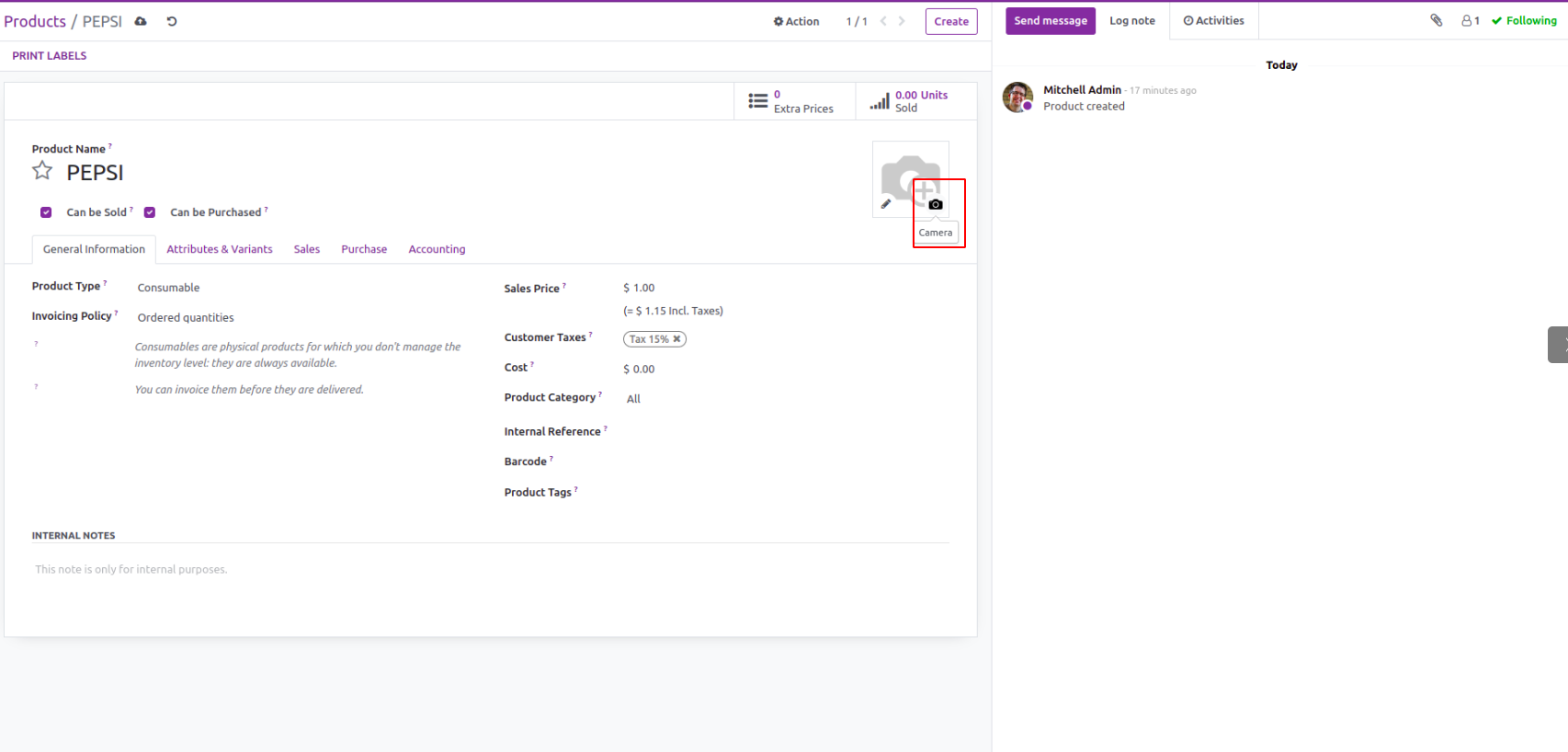Click the Product Category help tooltip mark
Screen dimensions: 1568x752
[x=600, y=393]
